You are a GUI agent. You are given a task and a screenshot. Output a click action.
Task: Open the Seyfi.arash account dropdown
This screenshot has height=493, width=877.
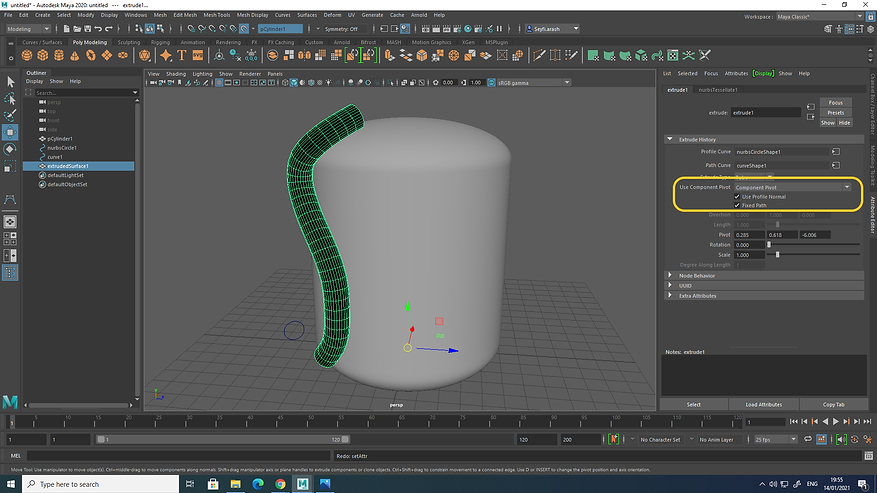click(552, 29)
